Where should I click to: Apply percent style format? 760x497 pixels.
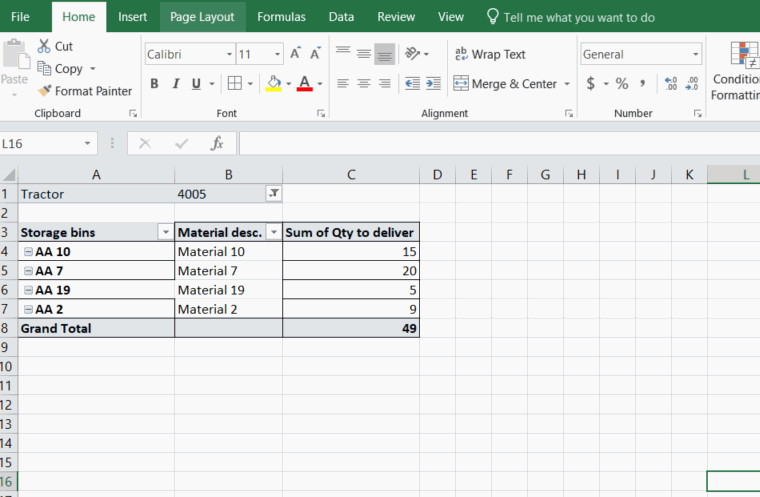(622, 84)
